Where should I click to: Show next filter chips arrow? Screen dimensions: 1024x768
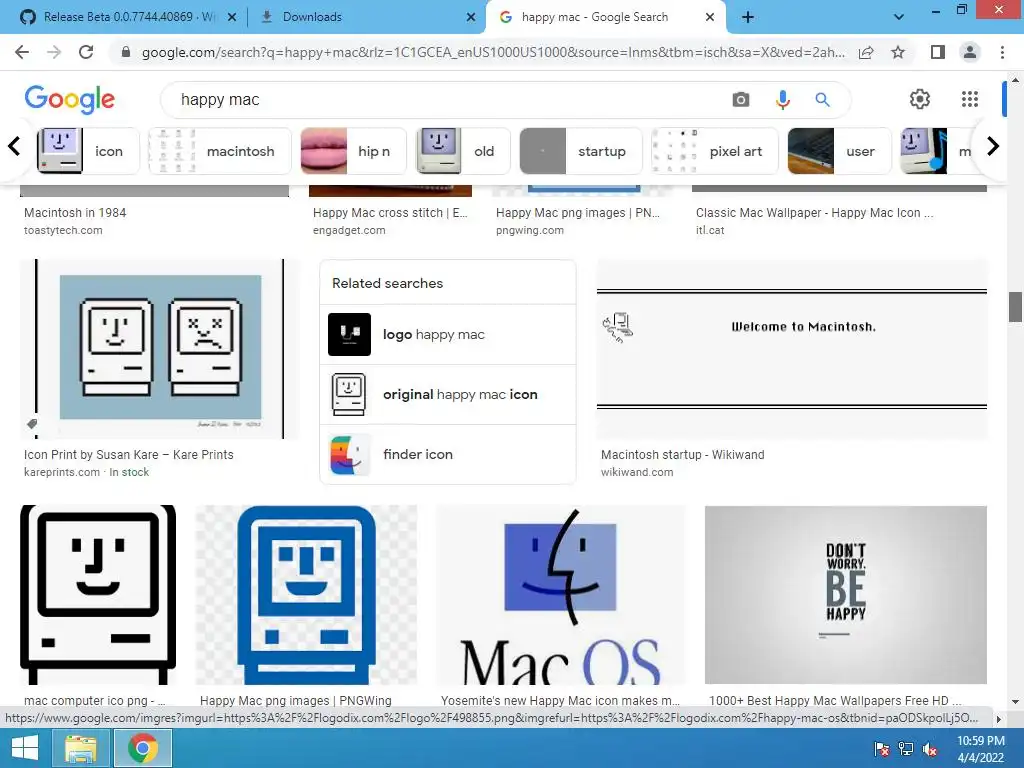[993, 146]
